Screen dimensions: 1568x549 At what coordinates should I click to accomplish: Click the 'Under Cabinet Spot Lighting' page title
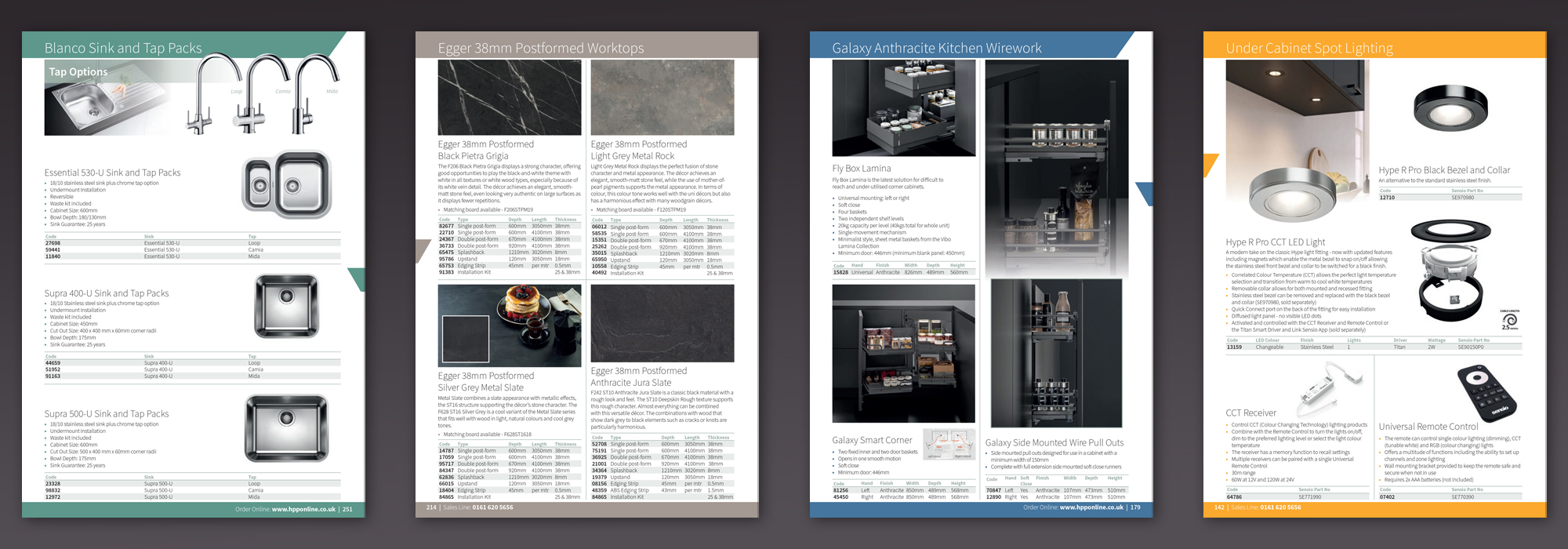(1309, 49)
